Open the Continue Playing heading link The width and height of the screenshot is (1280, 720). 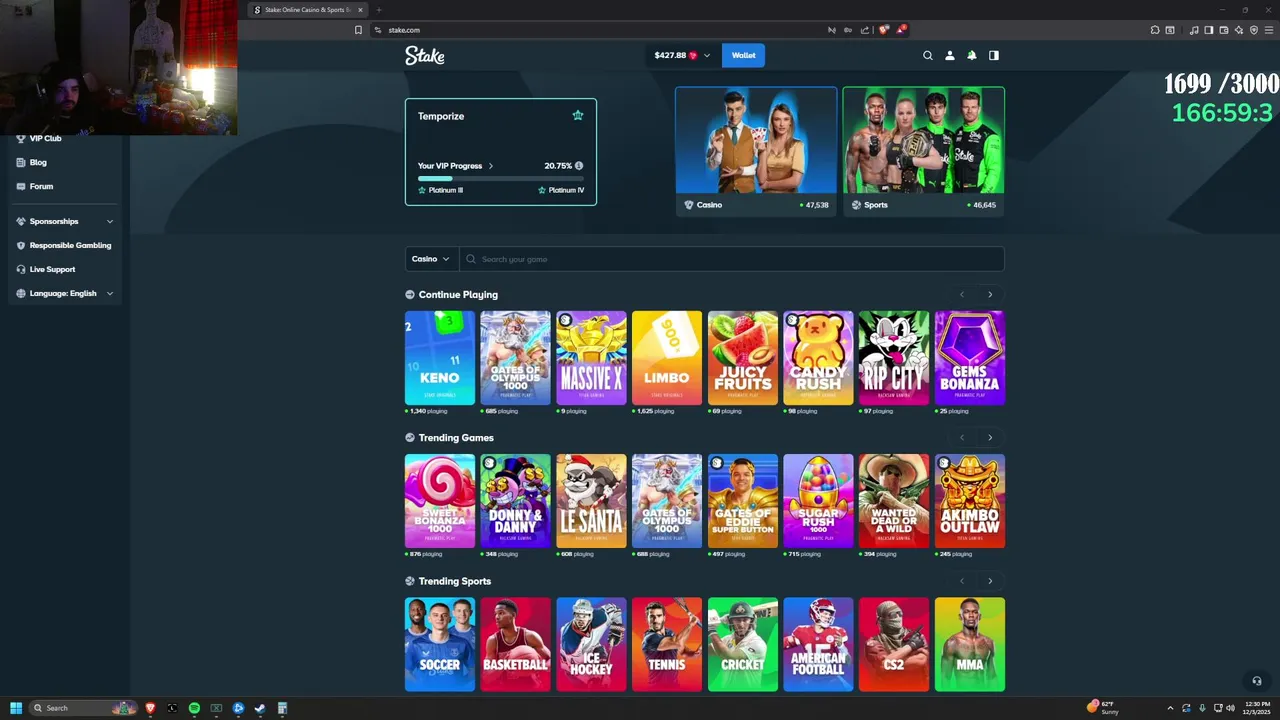tap(458, 294)
